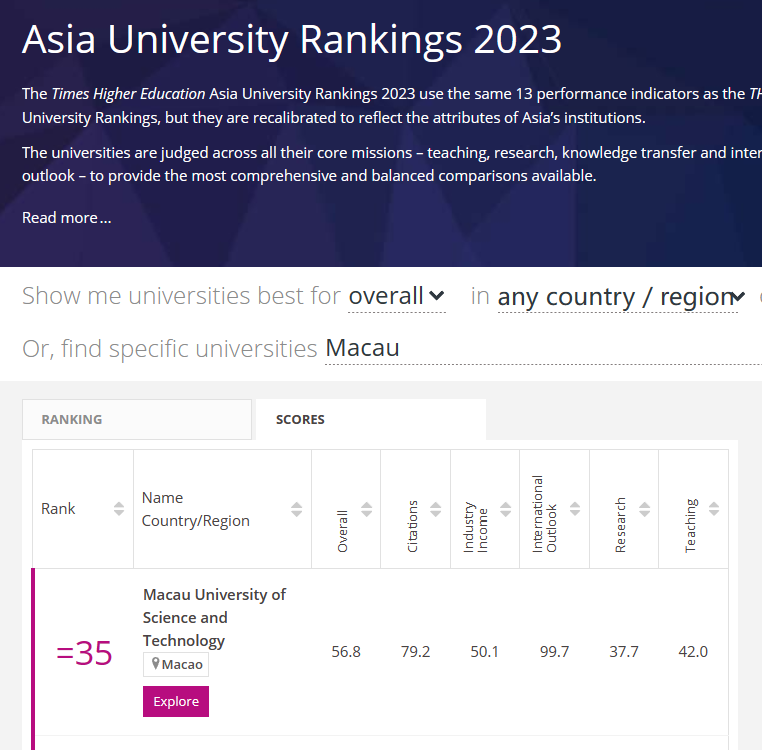
Task: Sort table by Rank arrows icon
Action: 119,509
